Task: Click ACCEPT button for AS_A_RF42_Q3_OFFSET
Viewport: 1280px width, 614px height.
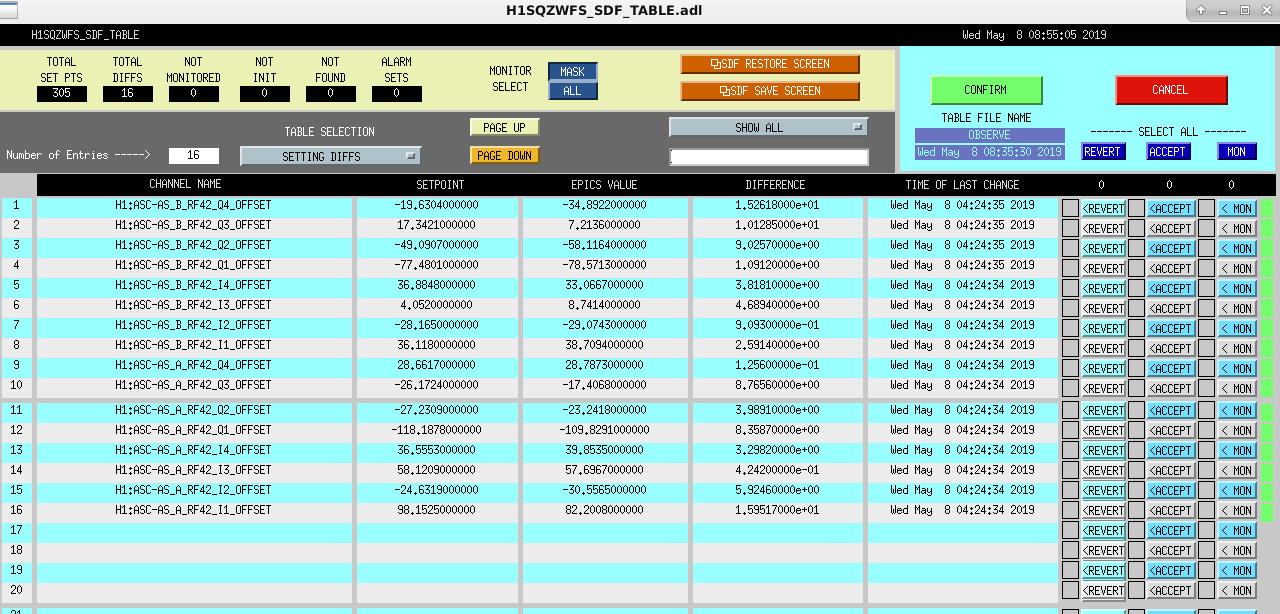Action: pos(1171,388)
